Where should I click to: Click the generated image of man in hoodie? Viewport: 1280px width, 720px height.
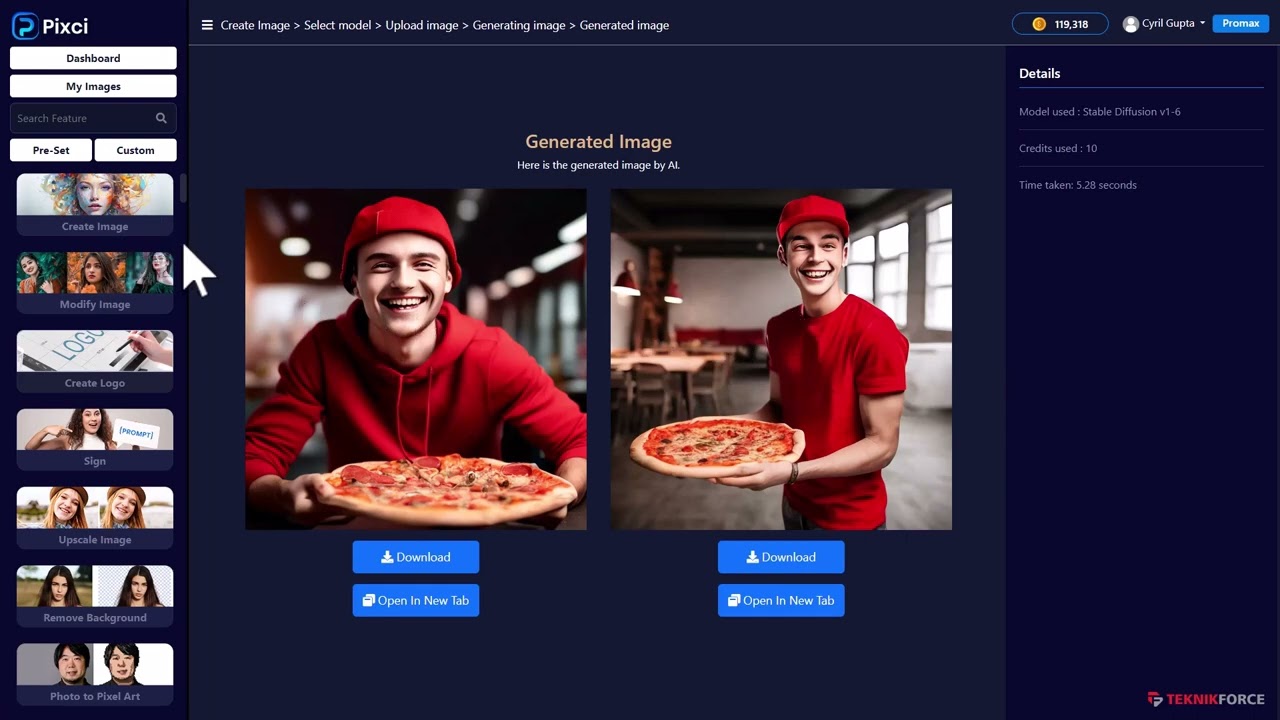[x=416, y=359]
